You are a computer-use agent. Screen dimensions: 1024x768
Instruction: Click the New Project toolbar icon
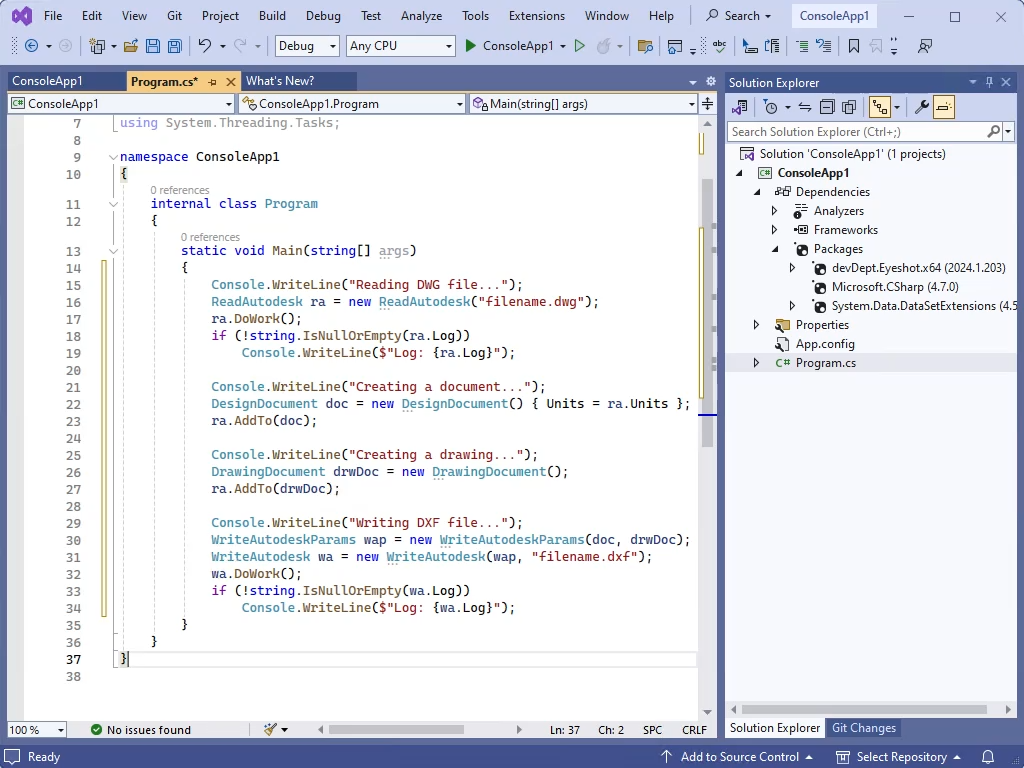97,46
